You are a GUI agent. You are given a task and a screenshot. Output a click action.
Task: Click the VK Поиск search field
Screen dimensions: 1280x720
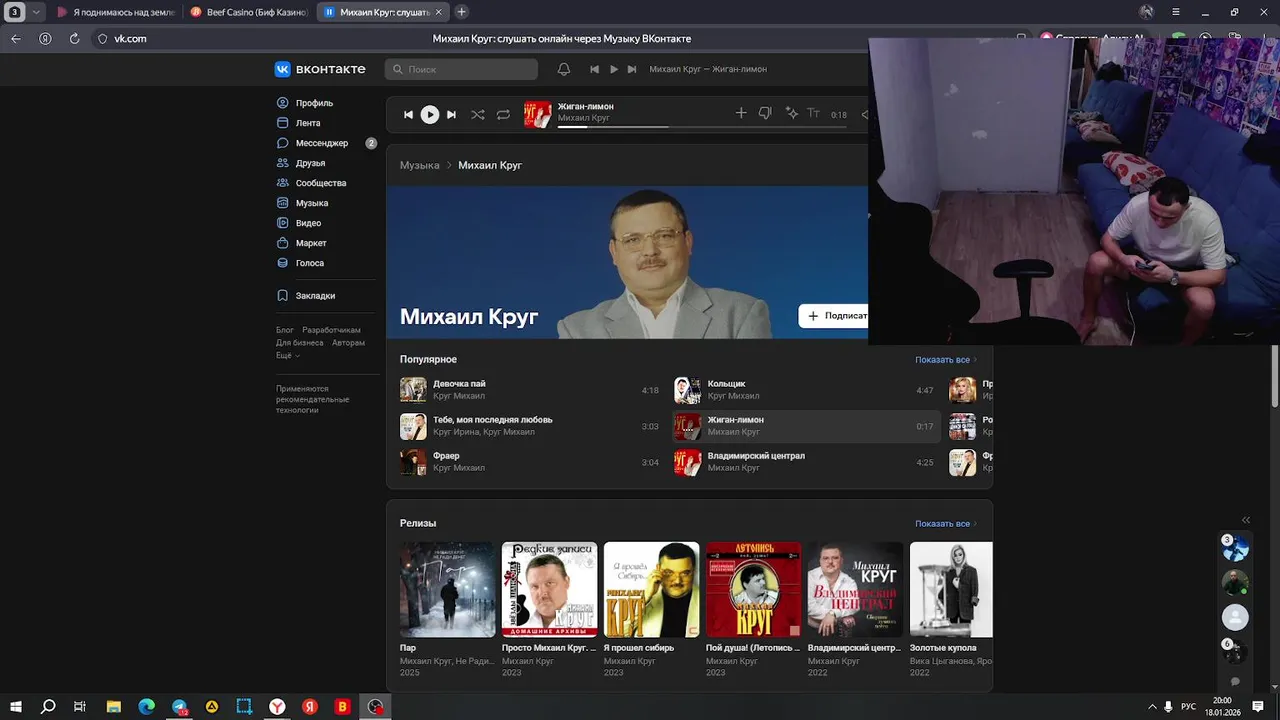[x=461, y=69]
